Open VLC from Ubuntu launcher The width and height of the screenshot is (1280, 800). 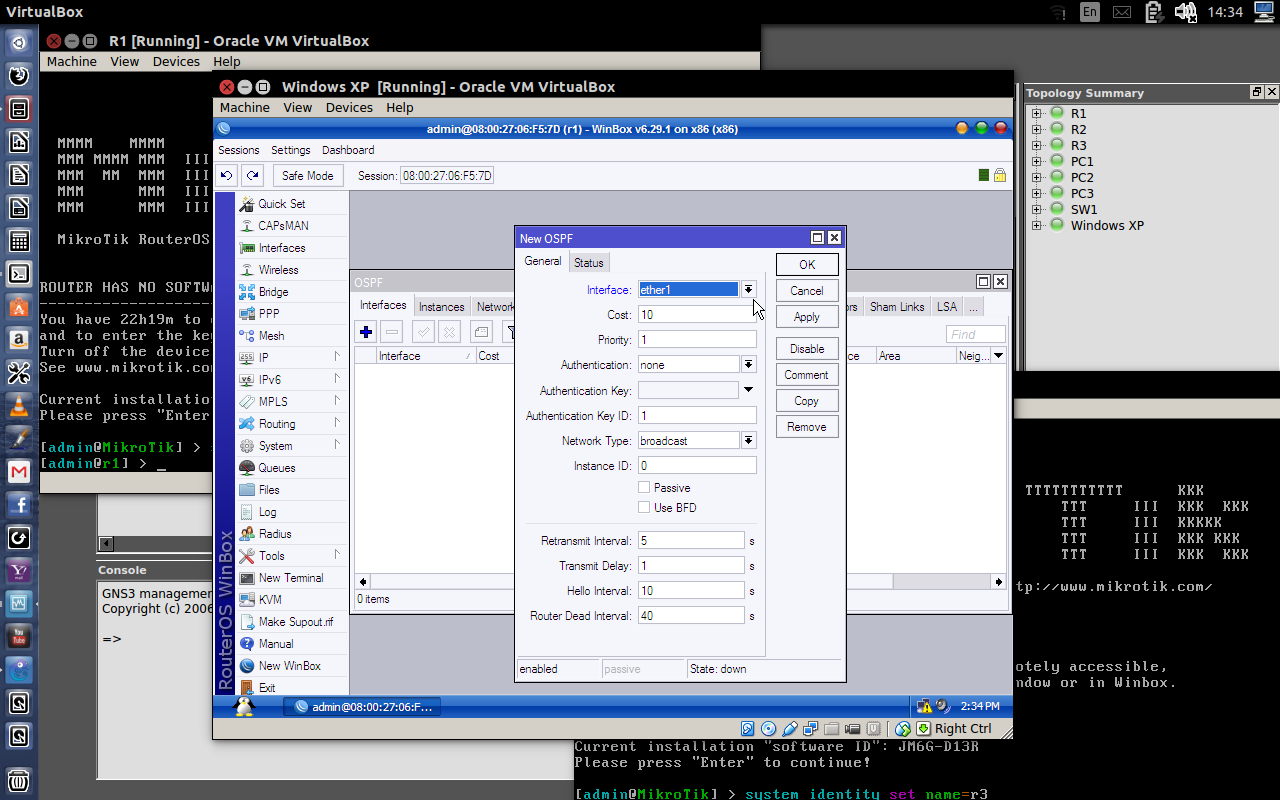tap(18, 406)
